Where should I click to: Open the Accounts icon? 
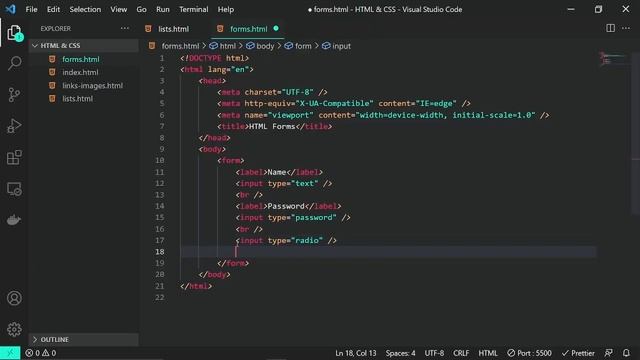[14, 298]
